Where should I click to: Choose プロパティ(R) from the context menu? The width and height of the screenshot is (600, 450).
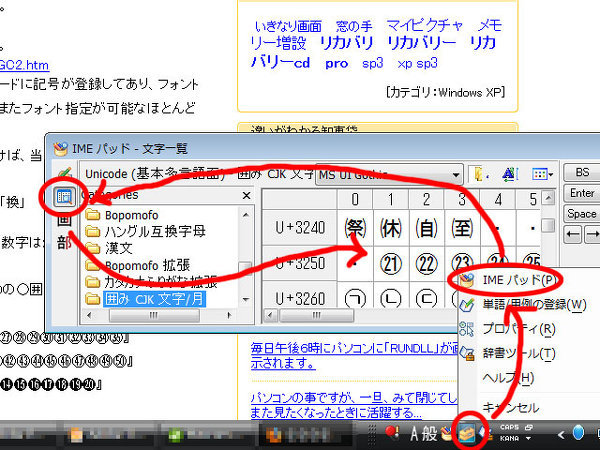[518, 329]
